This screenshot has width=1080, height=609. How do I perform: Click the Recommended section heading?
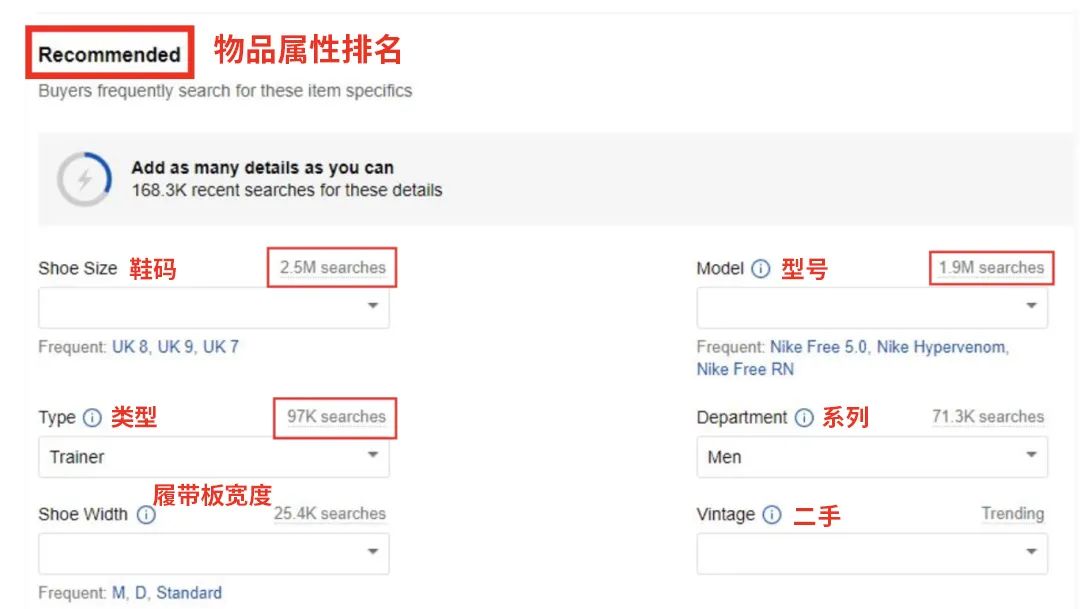(109, 55)
